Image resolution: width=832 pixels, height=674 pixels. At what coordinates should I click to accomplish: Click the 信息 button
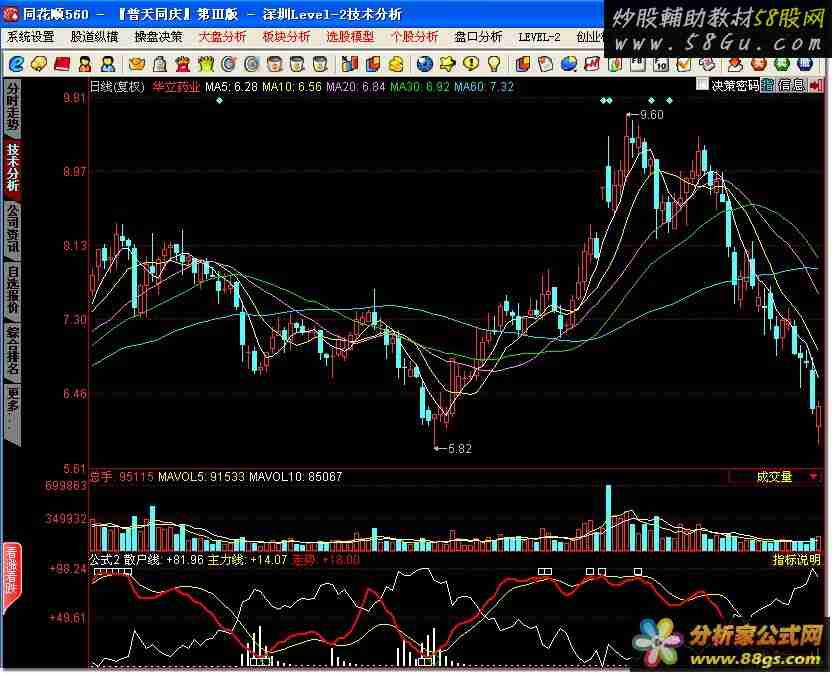pyautogui.click(x=791, y=85)
